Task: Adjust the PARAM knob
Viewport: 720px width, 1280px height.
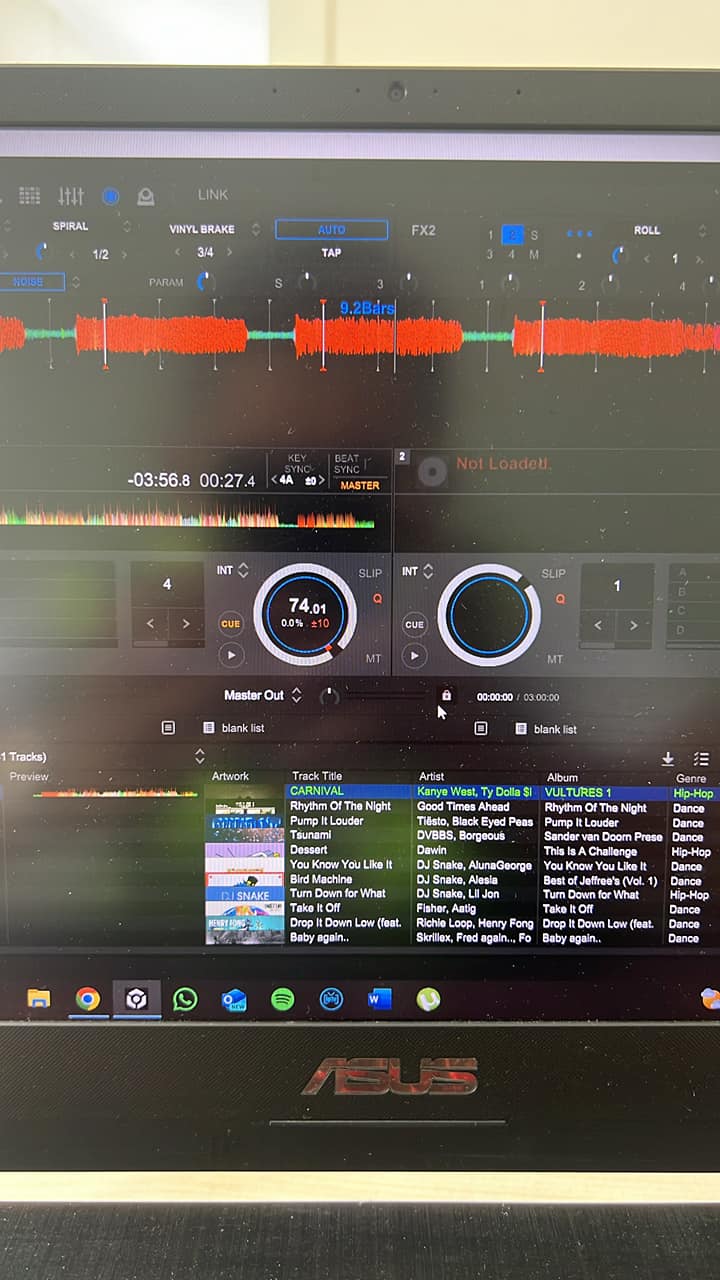Action: (x=206, y=282)
